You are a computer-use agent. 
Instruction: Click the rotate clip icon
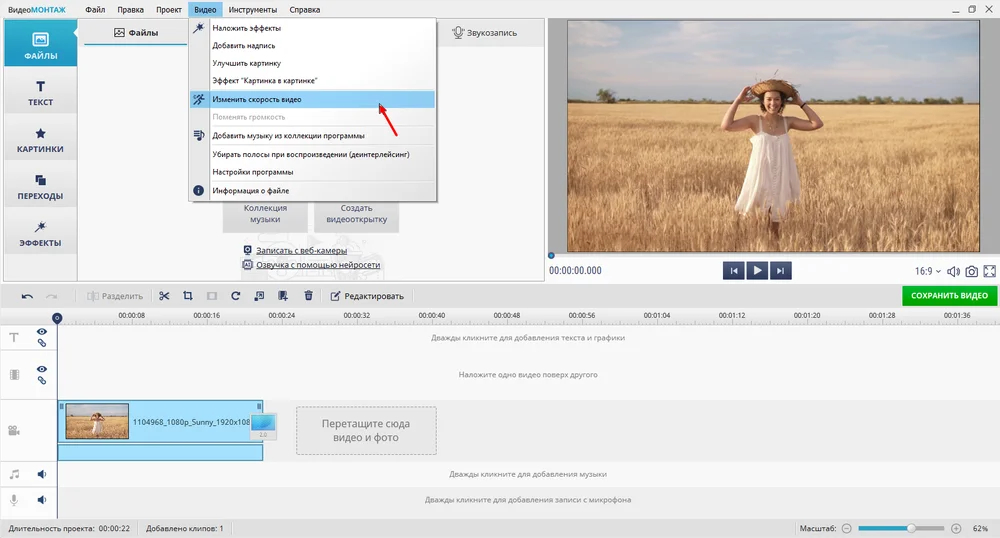(235, 296)
